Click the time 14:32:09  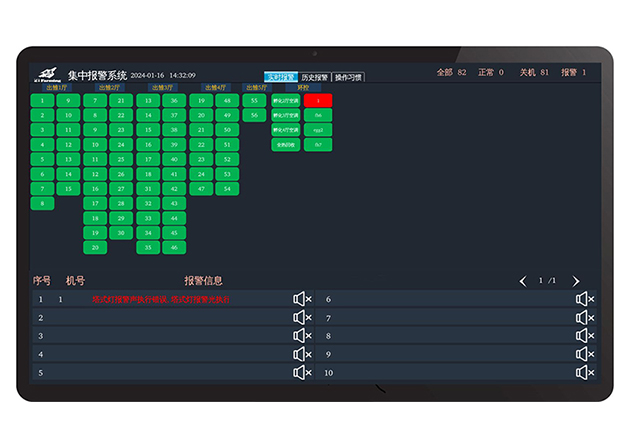183,75
